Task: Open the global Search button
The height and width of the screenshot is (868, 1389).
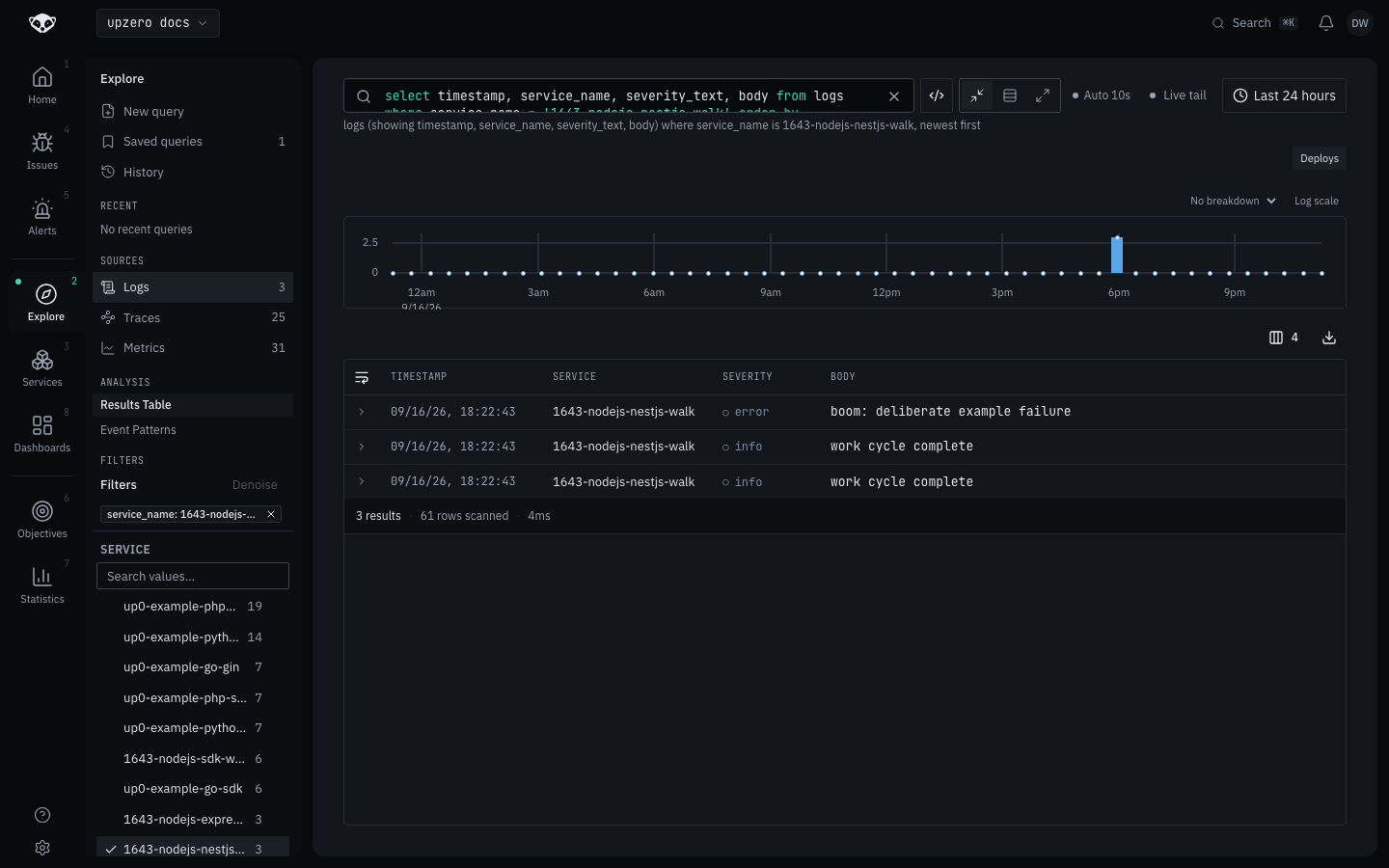Action: pyautogui.click(x=1255, y=23)
